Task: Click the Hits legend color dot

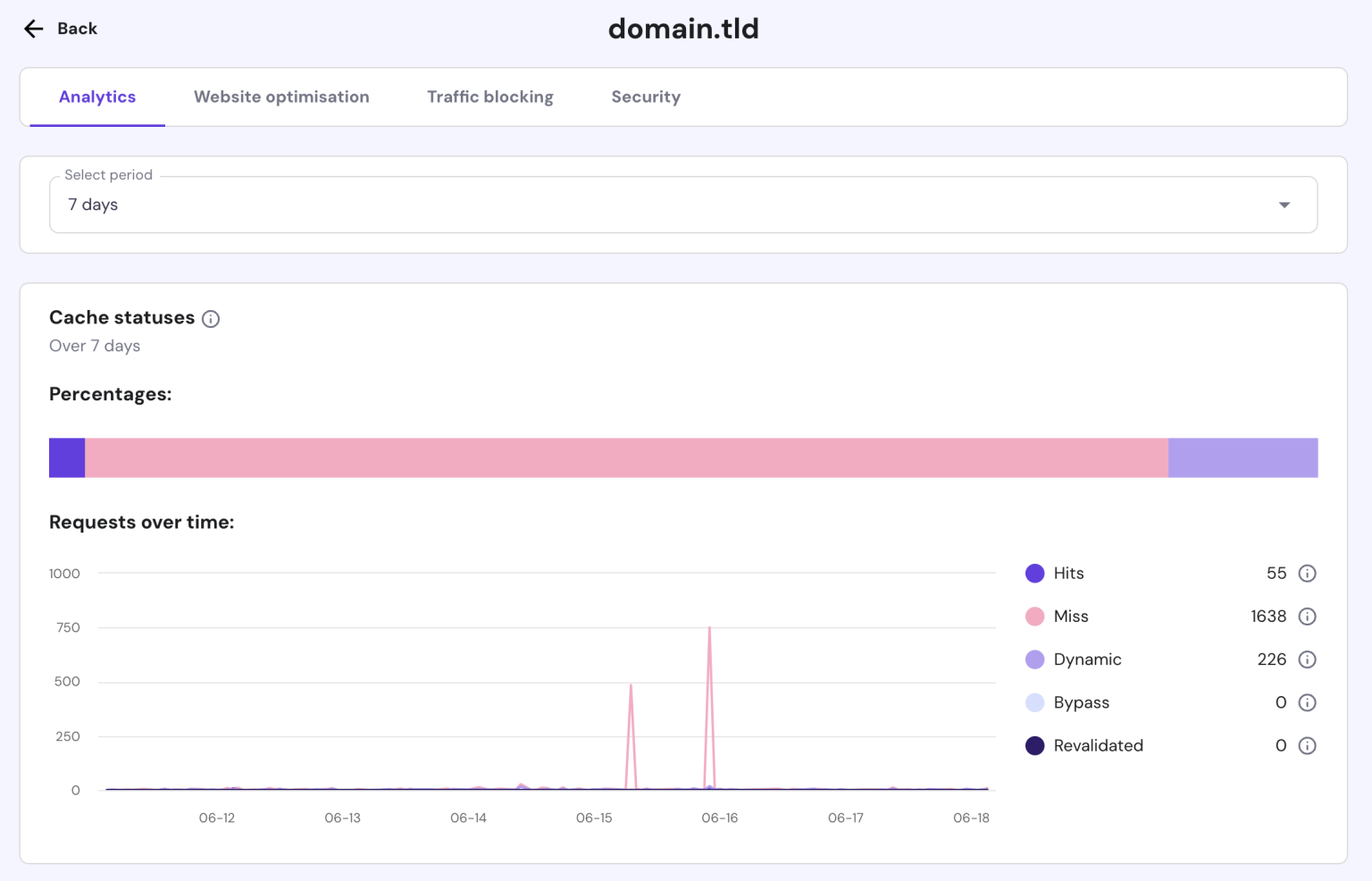Action: coord(1034,573)
